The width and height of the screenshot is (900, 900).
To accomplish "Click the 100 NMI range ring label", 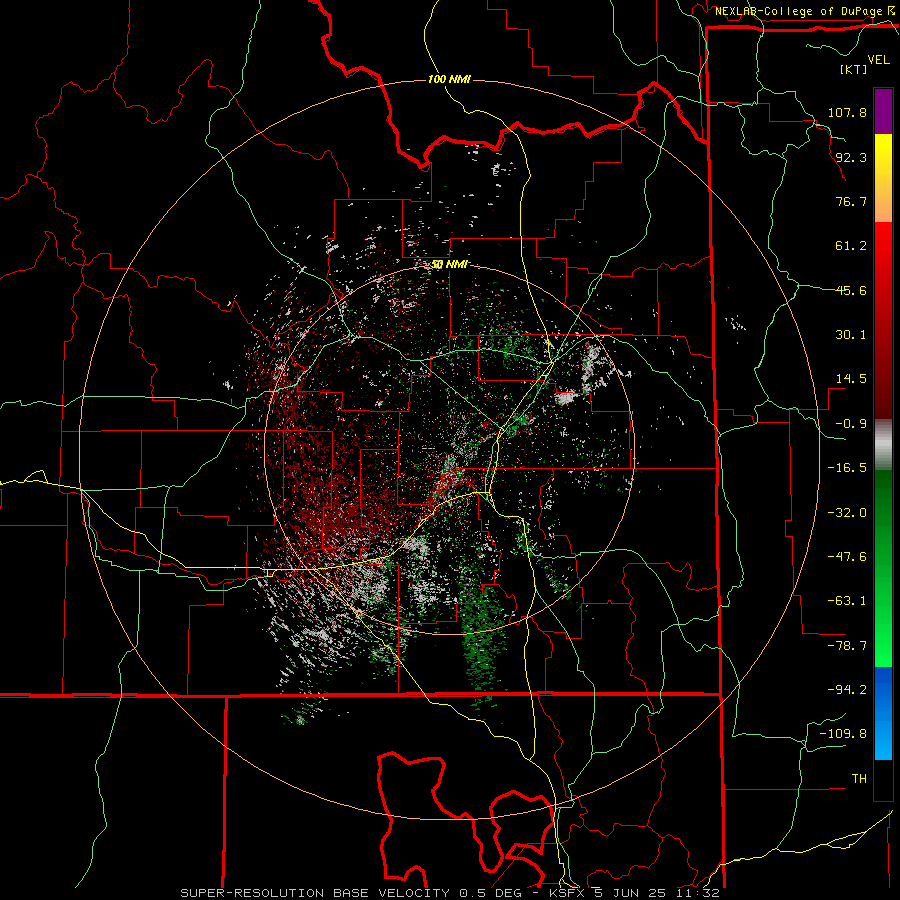I will 449,79.
